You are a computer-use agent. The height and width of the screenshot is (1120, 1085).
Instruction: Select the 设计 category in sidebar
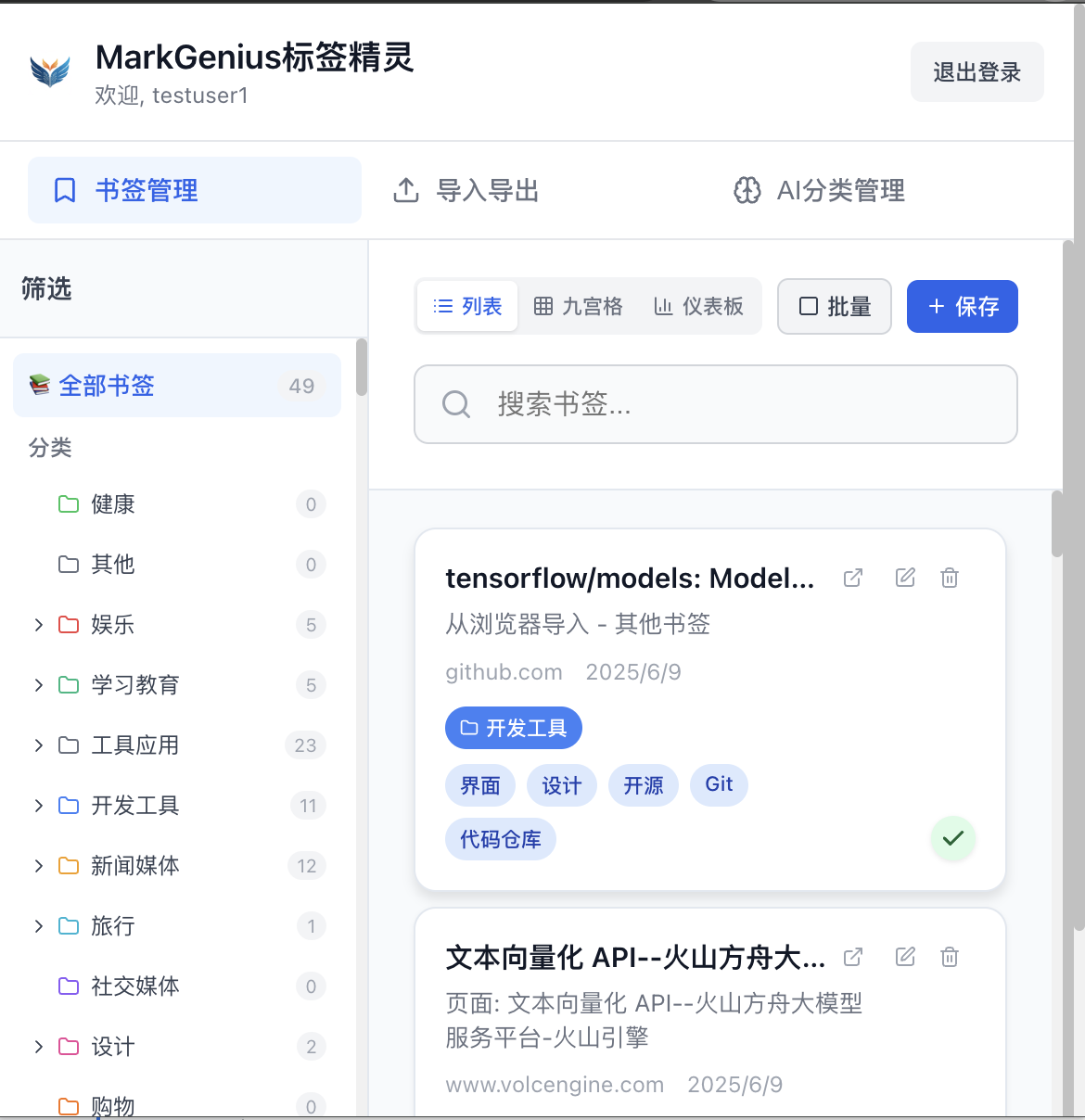(176, 1047)
